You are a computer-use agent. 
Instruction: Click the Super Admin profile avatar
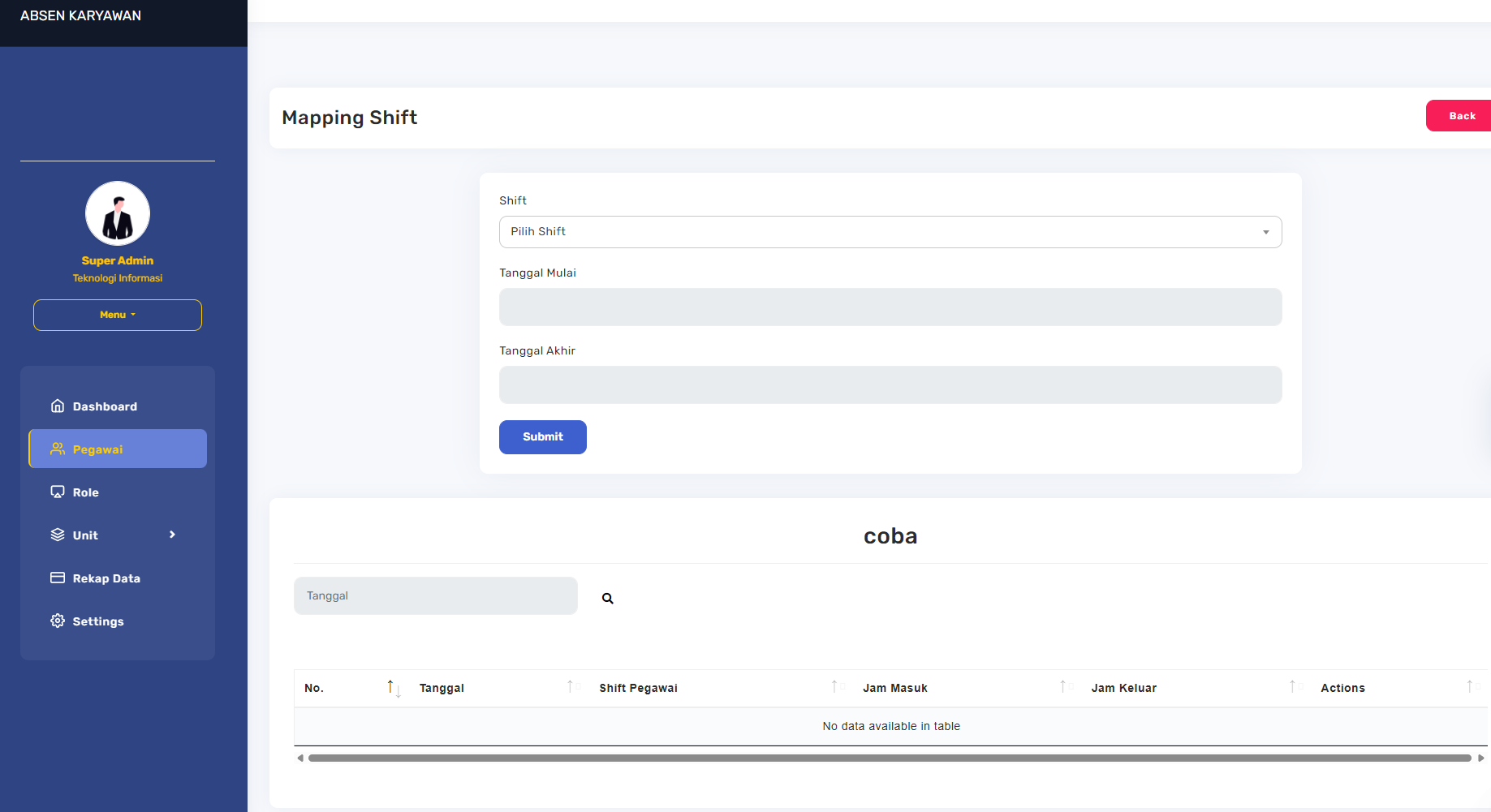tap(118, 213)
